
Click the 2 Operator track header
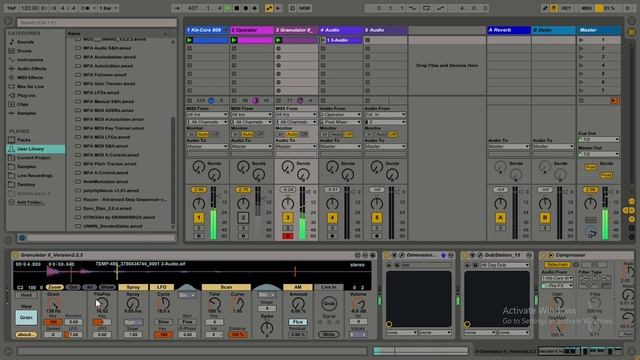click(251, 30)
